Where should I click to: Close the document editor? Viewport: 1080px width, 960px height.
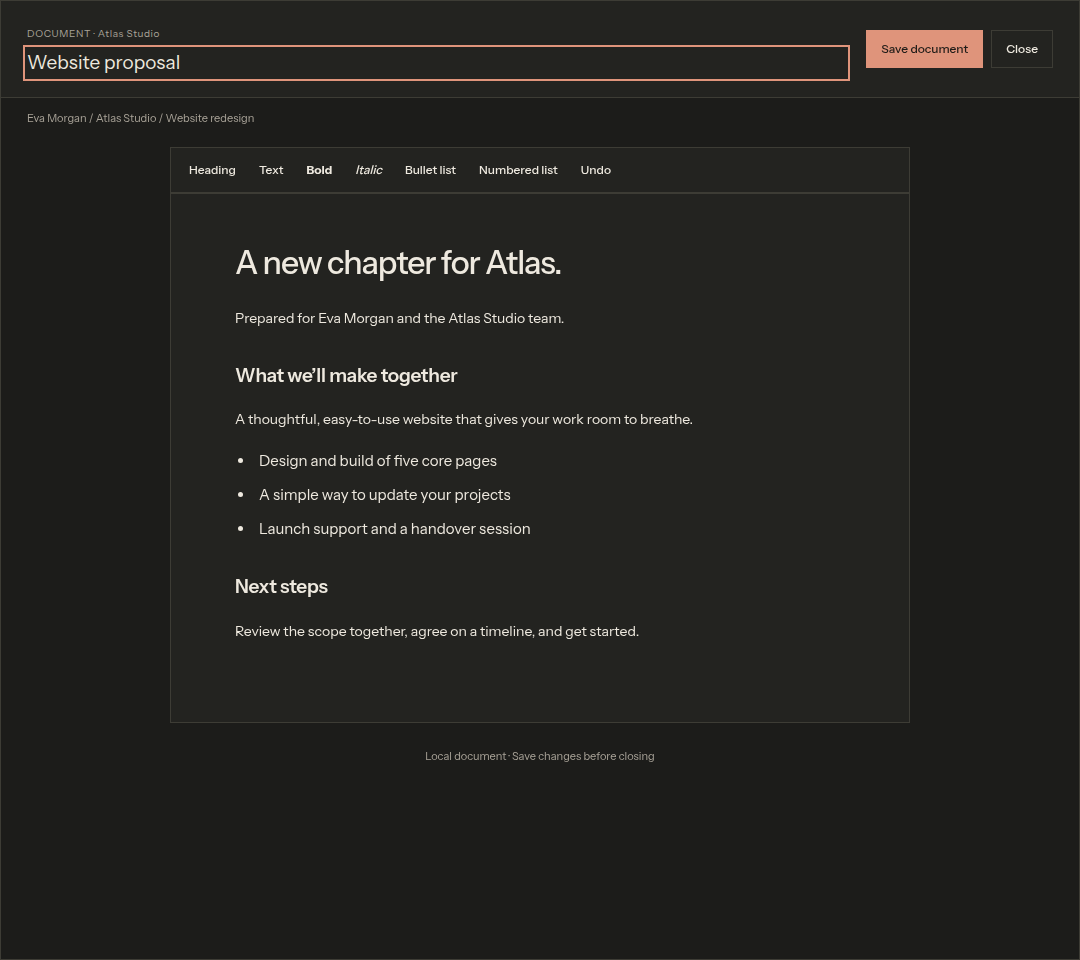click(1021, 49)
